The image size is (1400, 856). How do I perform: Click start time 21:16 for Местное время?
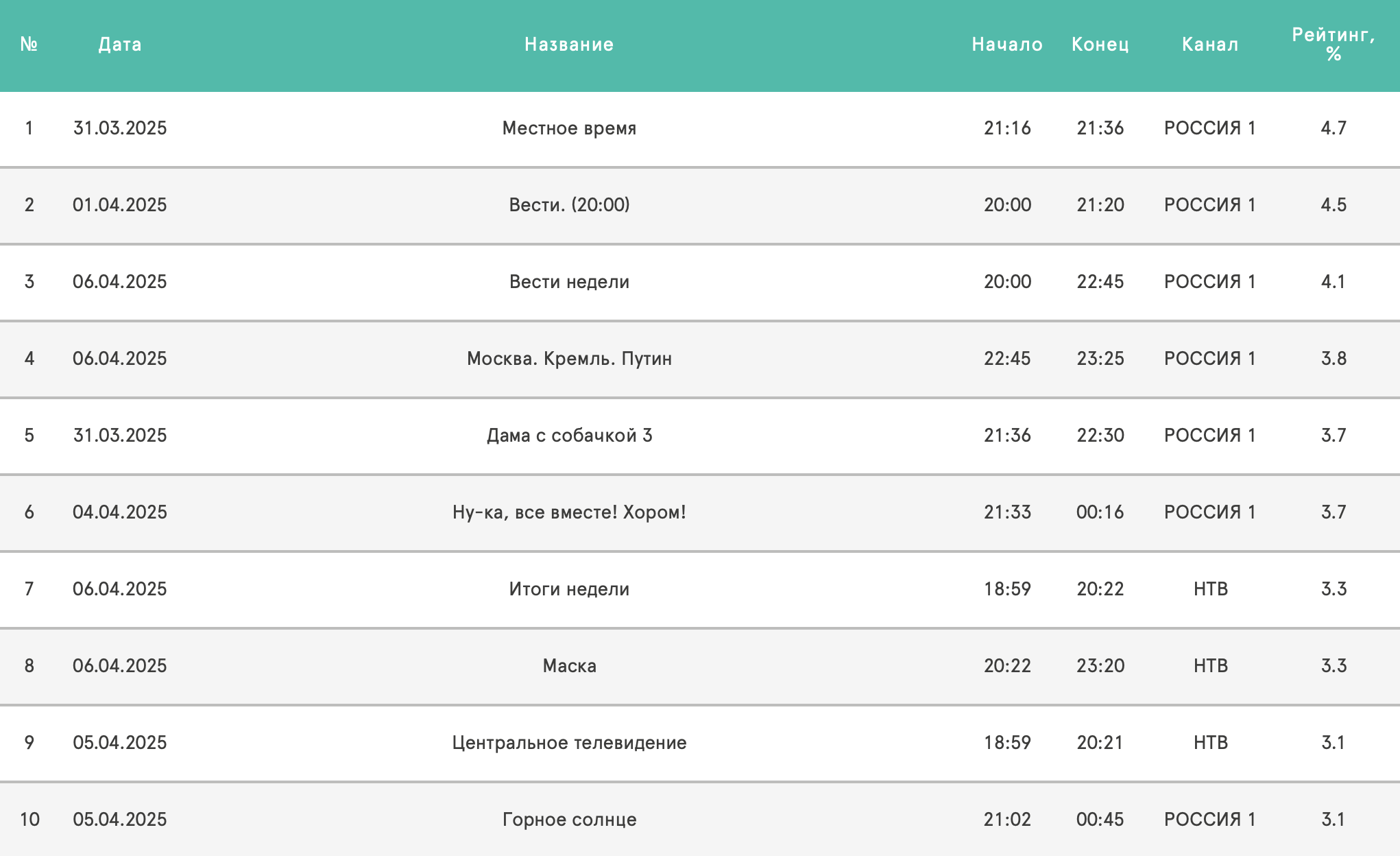click(1007, 128)
